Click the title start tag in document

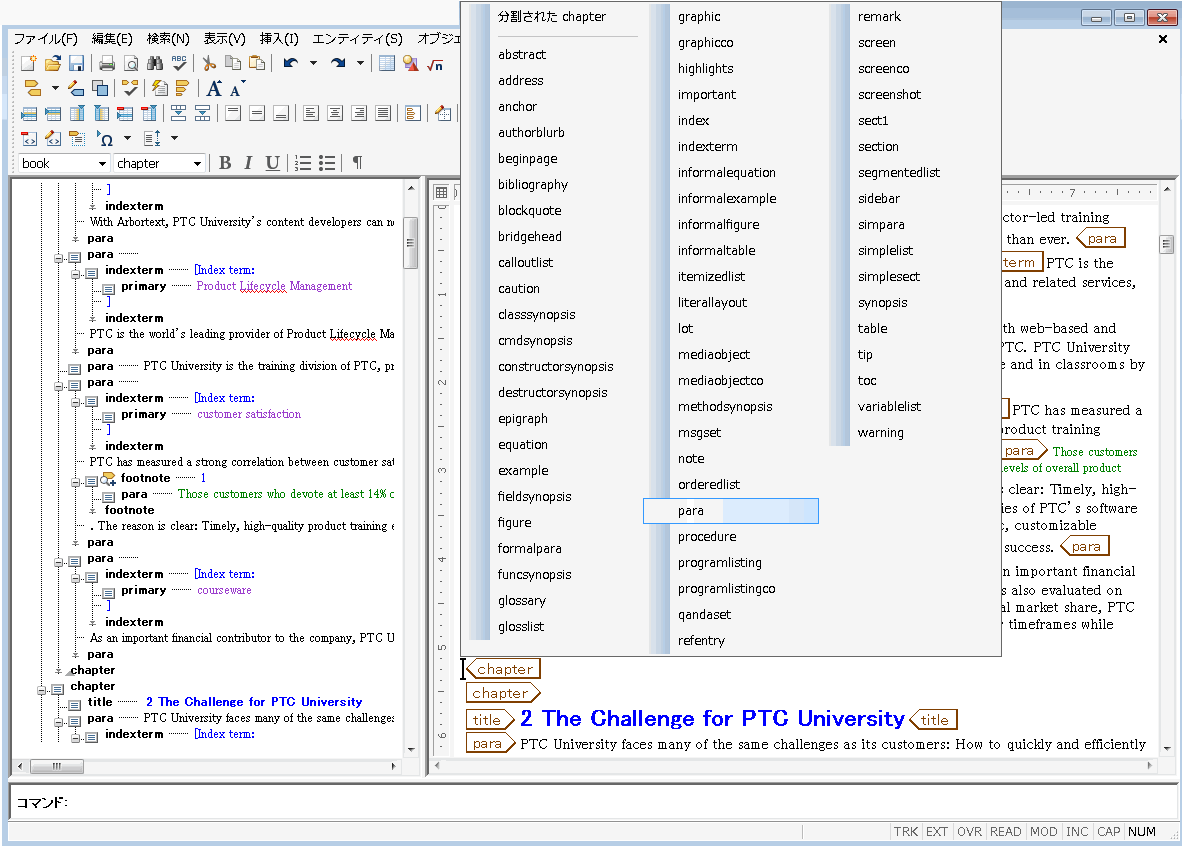(x=489, y=720)
